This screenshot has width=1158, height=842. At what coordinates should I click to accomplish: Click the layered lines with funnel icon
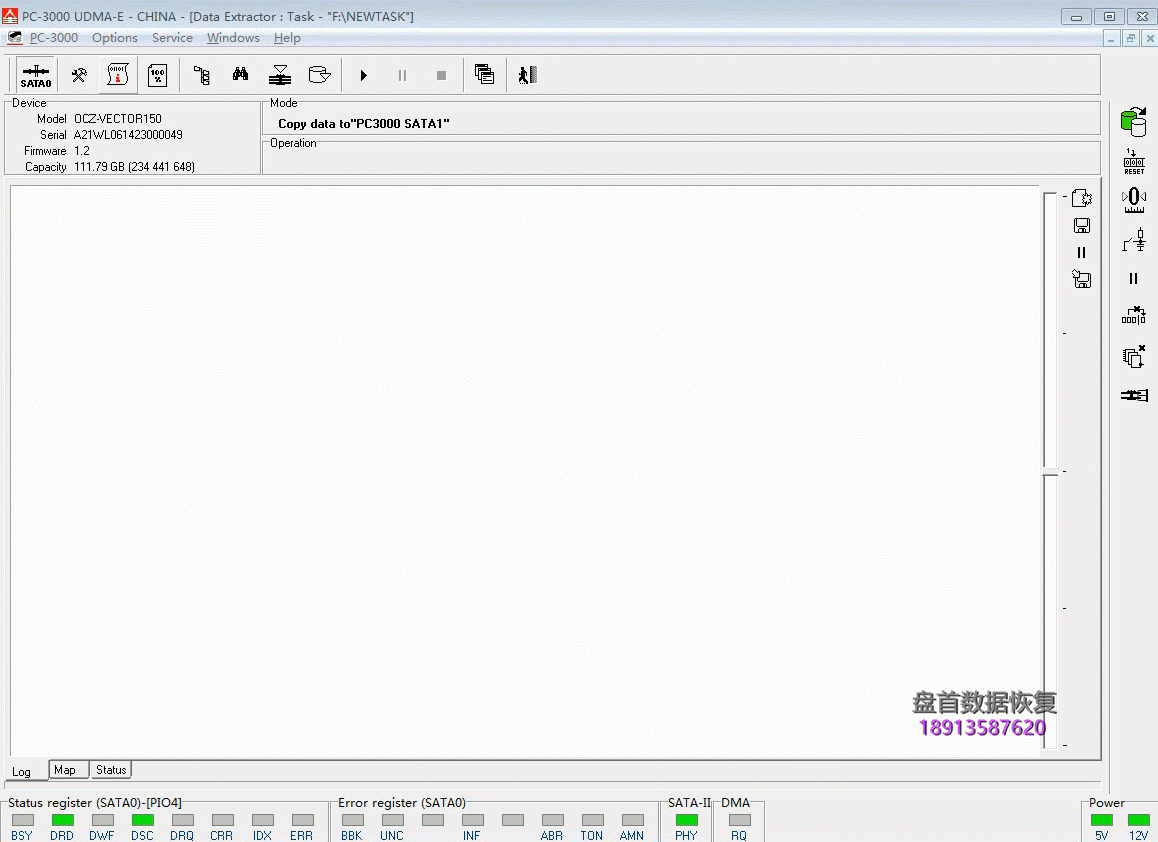pyautogui.click(x=280, y=75)
